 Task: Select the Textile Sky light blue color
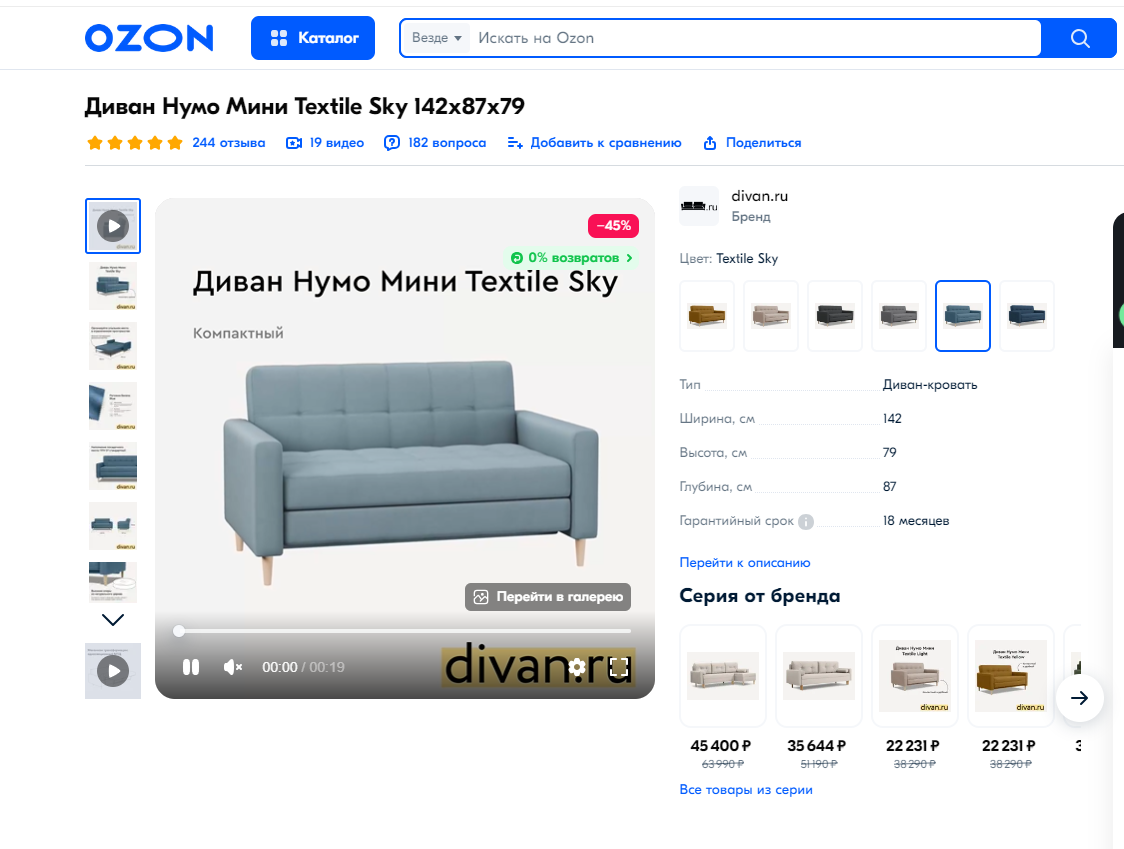[x=963, y=316]
